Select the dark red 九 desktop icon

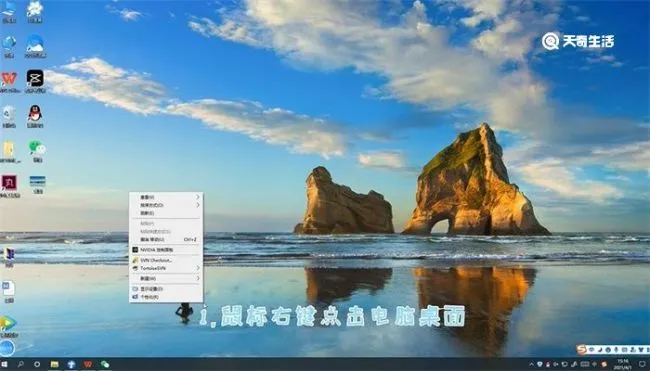[x=9, y=186]
